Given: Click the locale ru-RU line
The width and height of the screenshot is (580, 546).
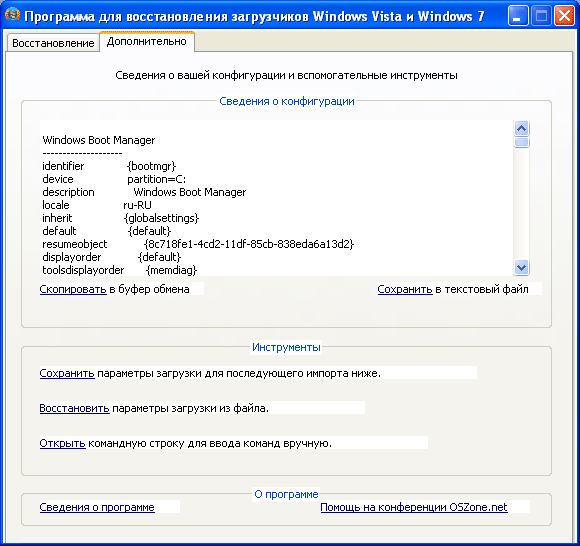Looking at the screenshot, I should [97, 205].
